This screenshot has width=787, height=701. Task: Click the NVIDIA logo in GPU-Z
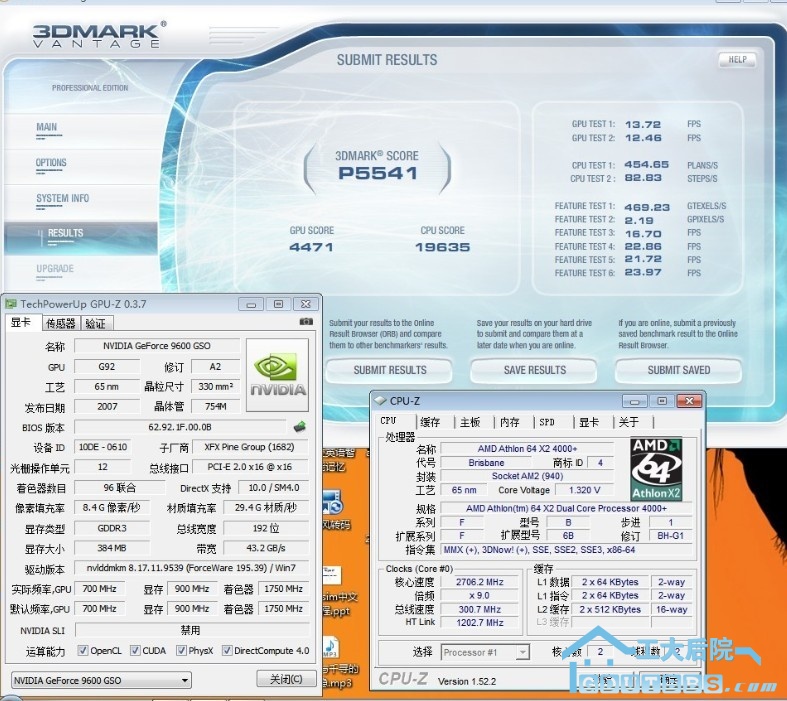point(277,373)
